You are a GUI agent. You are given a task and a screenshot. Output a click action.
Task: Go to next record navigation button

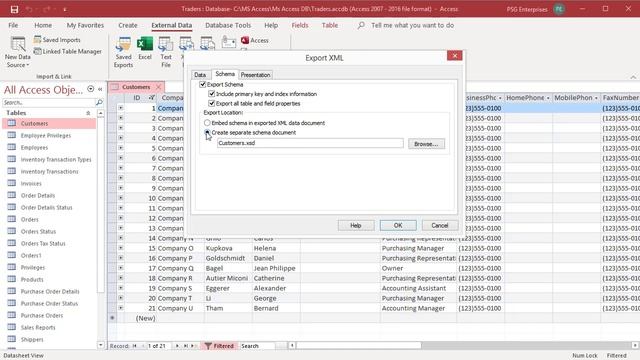pyautogui.click(x=177, y=346)
